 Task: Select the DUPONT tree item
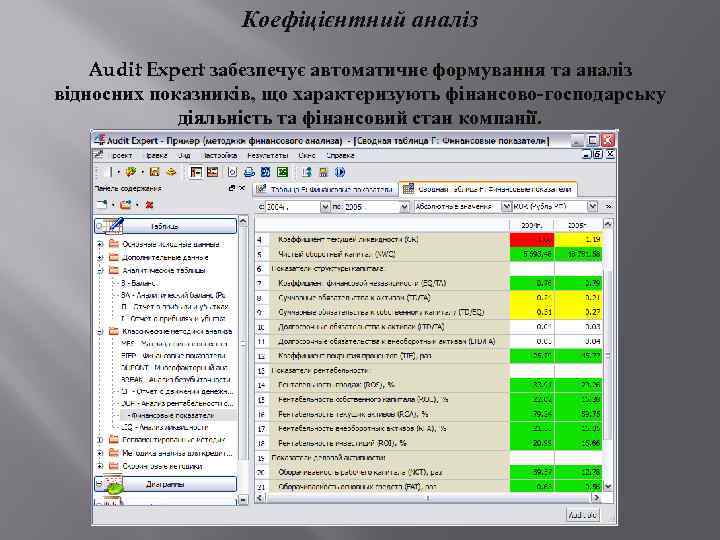click(174, 367)
